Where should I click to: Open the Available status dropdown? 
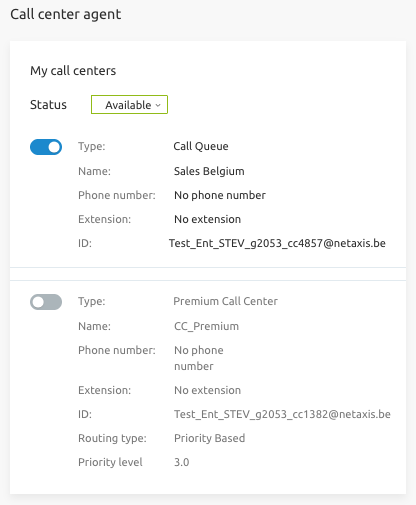pyautogui.click(x=129, y=105)
